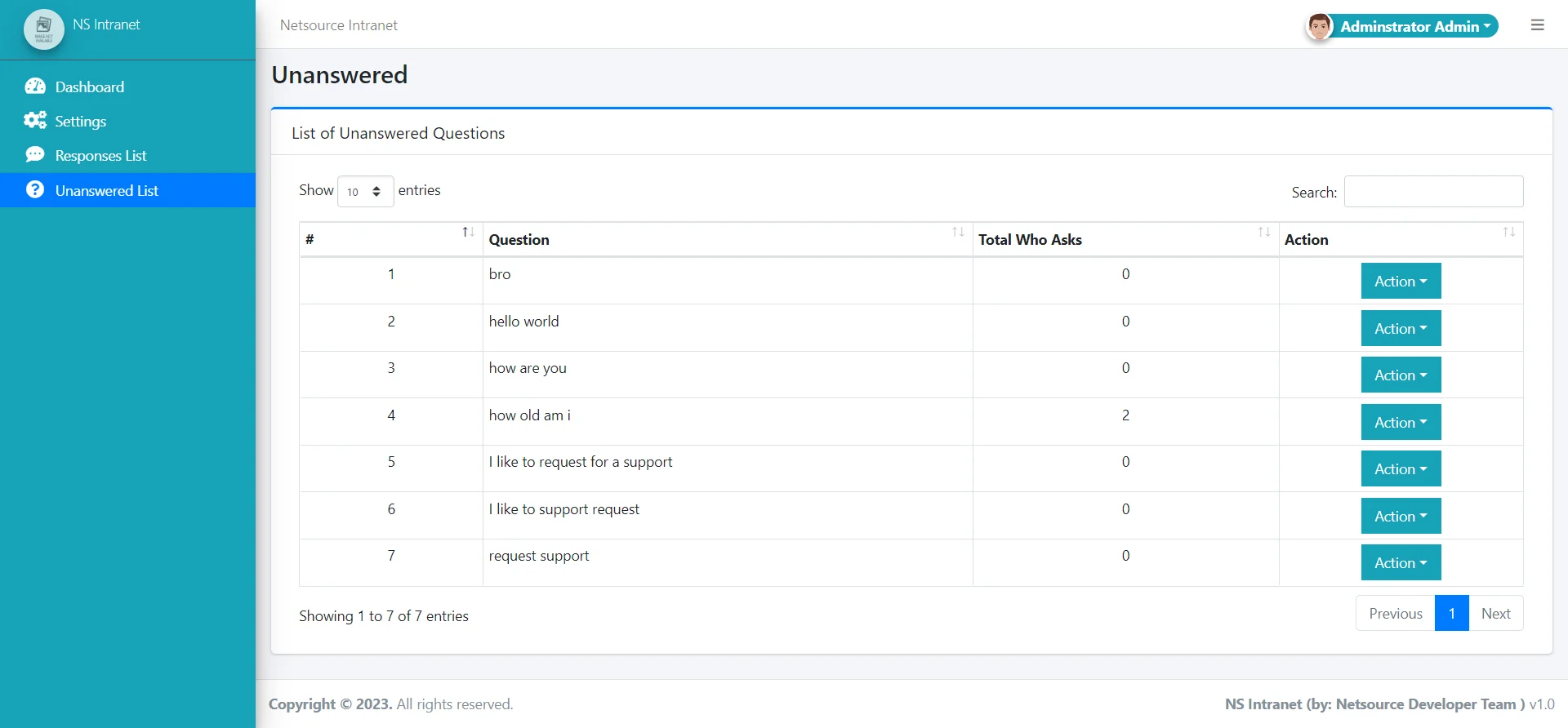Click the Unanswered List question mark icon
1568x728 pixels.
tap(35, 190)
